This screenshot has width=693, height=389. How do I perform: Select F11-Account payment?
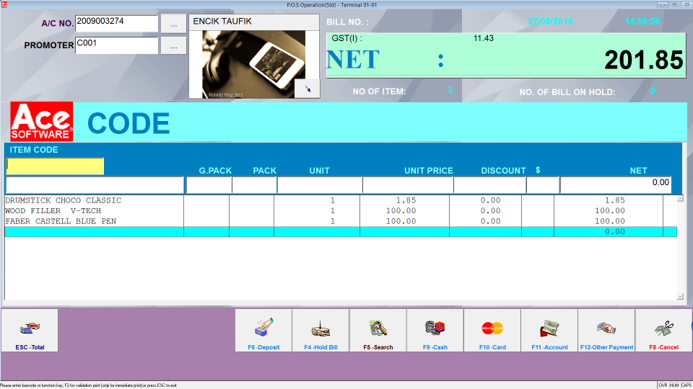pos(549,330)
